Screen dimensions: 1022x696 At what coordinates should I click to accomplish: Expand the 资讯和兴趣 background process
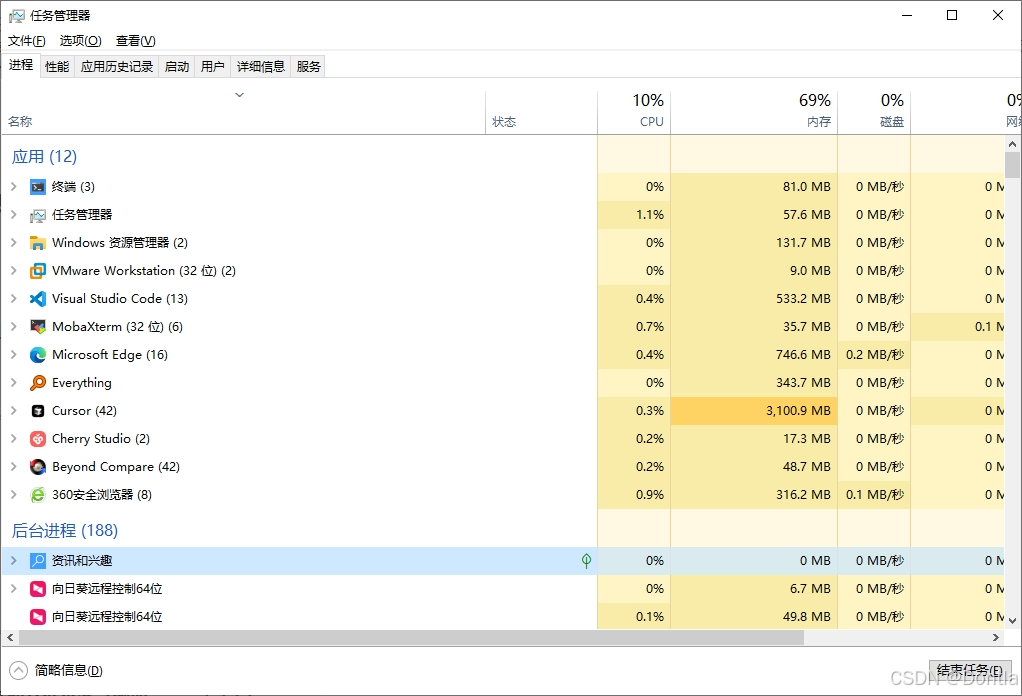click(x=14, y=561)
